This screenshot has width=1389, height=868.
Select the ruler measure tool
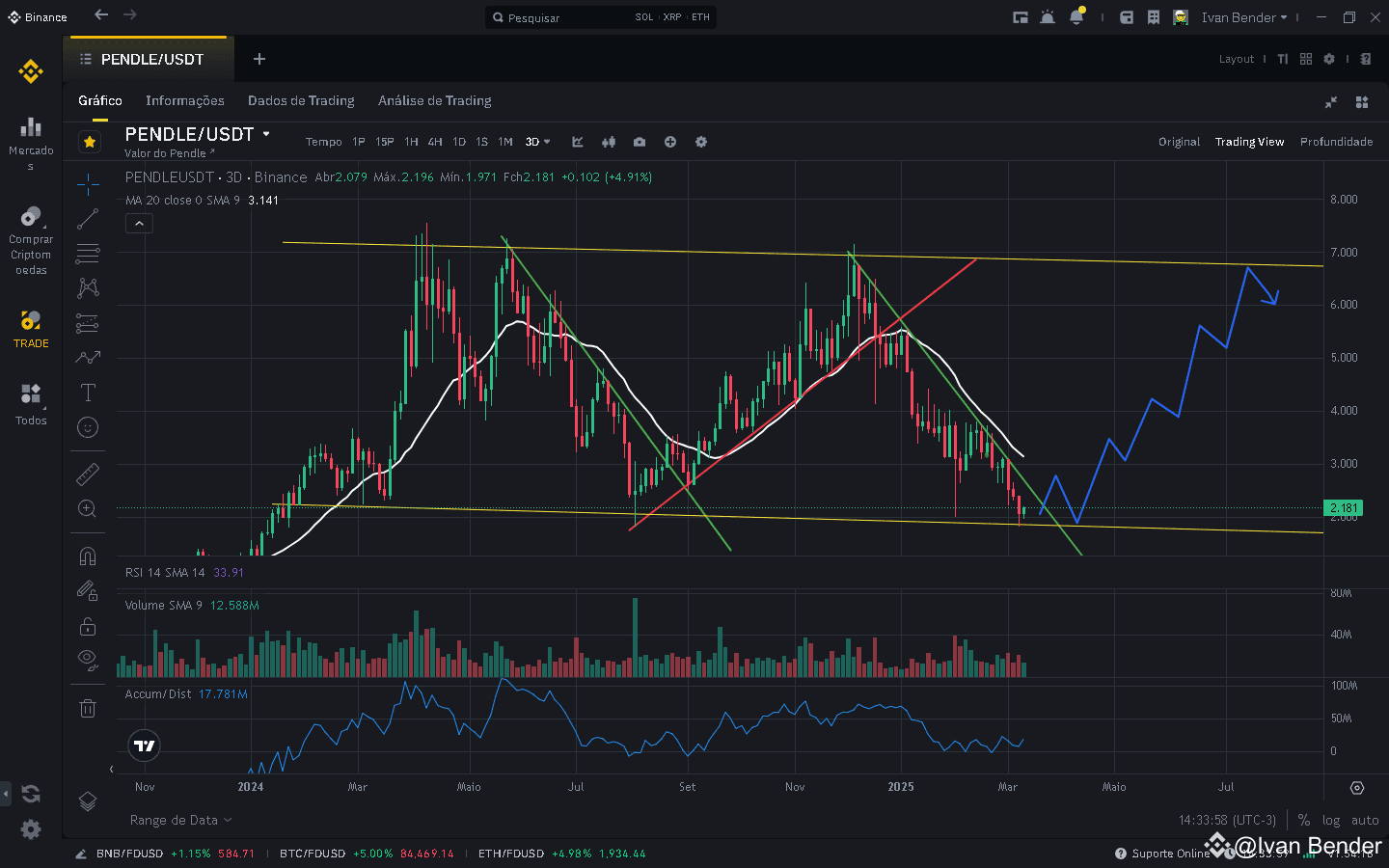pos(88,474)
